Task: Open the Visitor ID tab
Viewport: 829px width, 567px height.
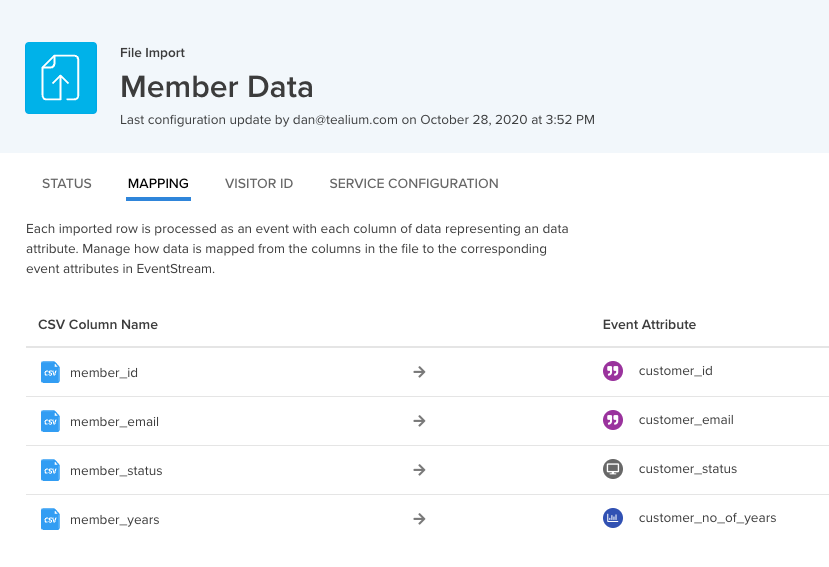Action: pyautogui.click(x=259, y=184)
